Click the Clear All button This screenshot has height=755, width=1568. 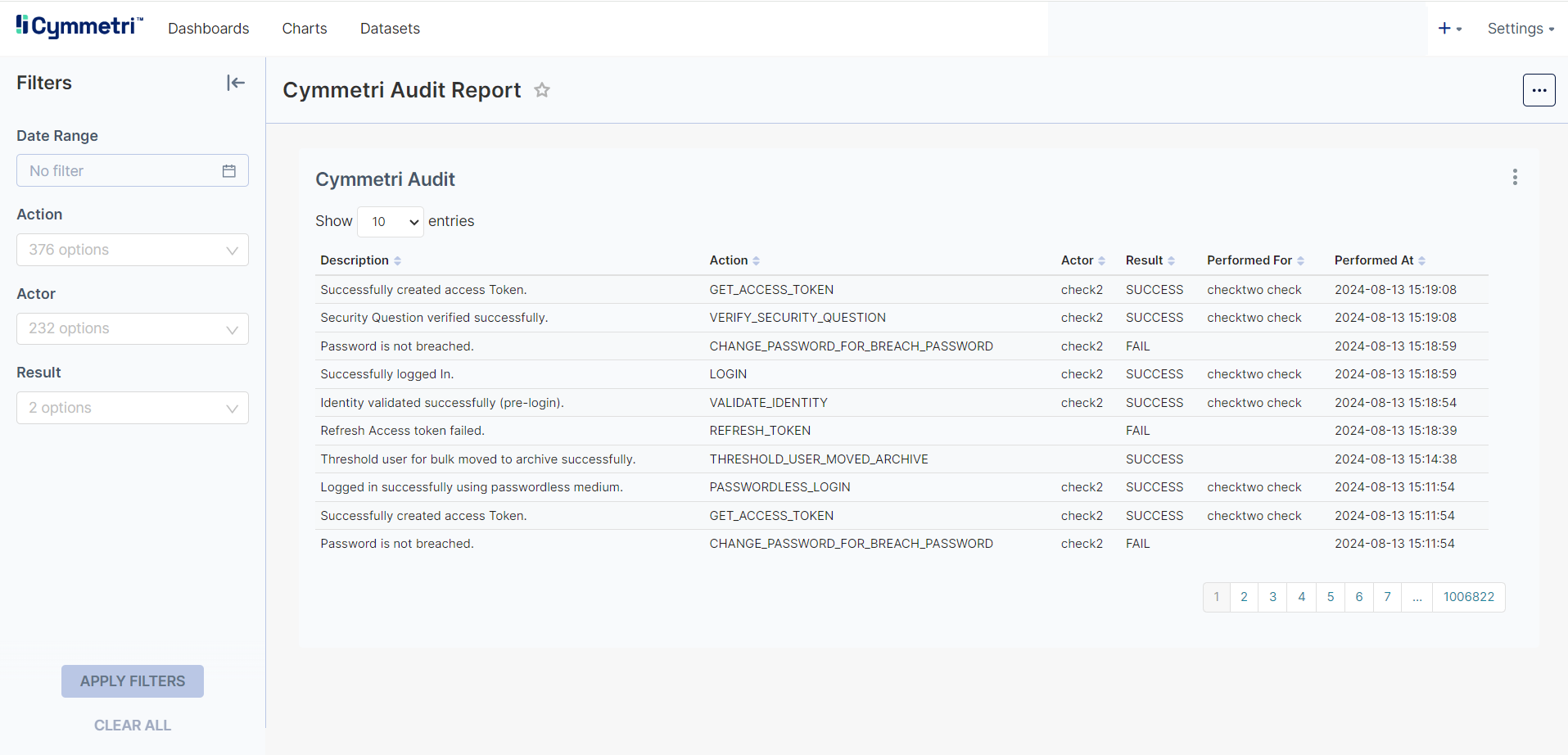(133, 726)
